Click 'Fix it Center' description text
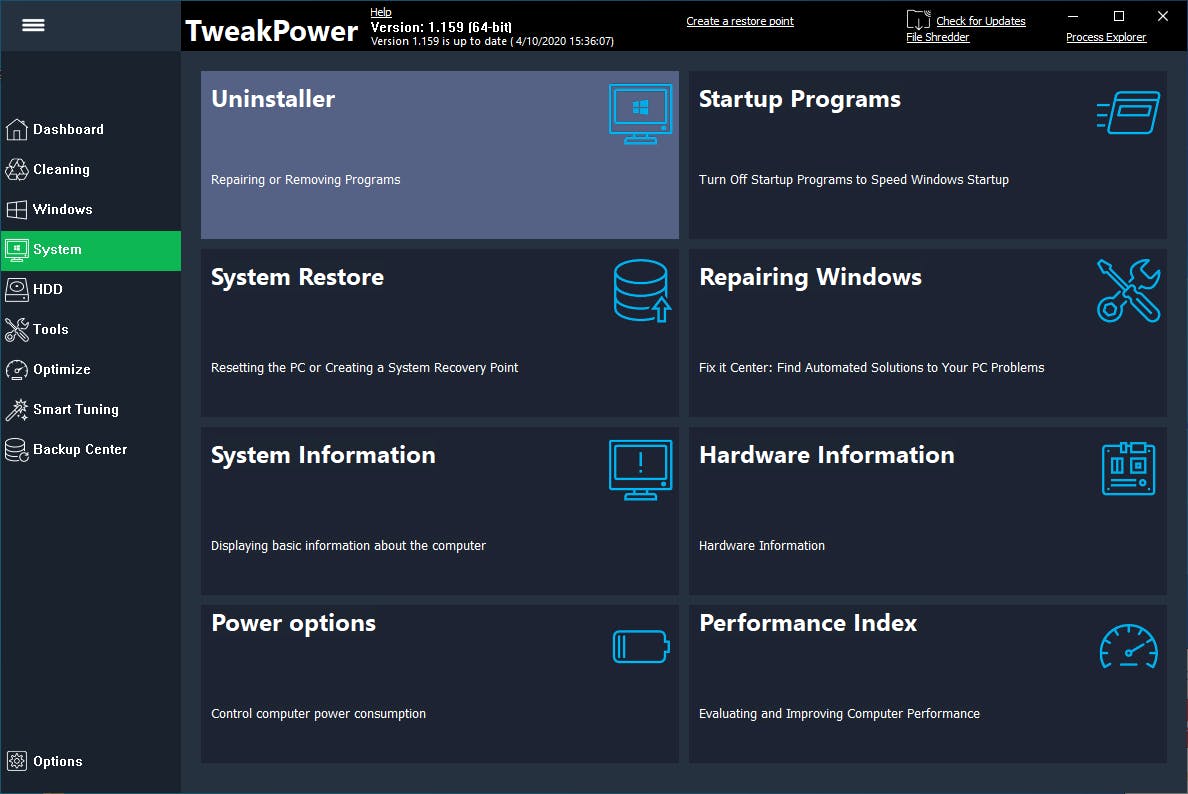Screen dimensions: 1188x794 coord(871,367)
